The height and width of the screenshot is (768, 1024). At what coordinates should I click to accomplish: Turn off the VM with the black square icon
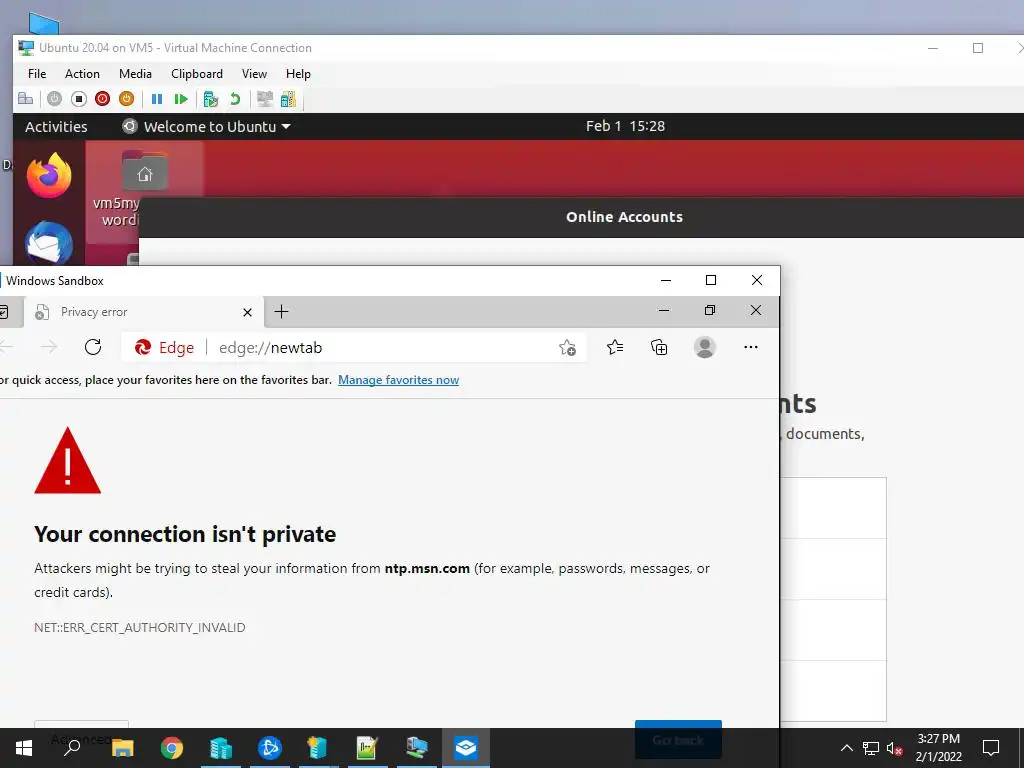[x=78, y=99]
